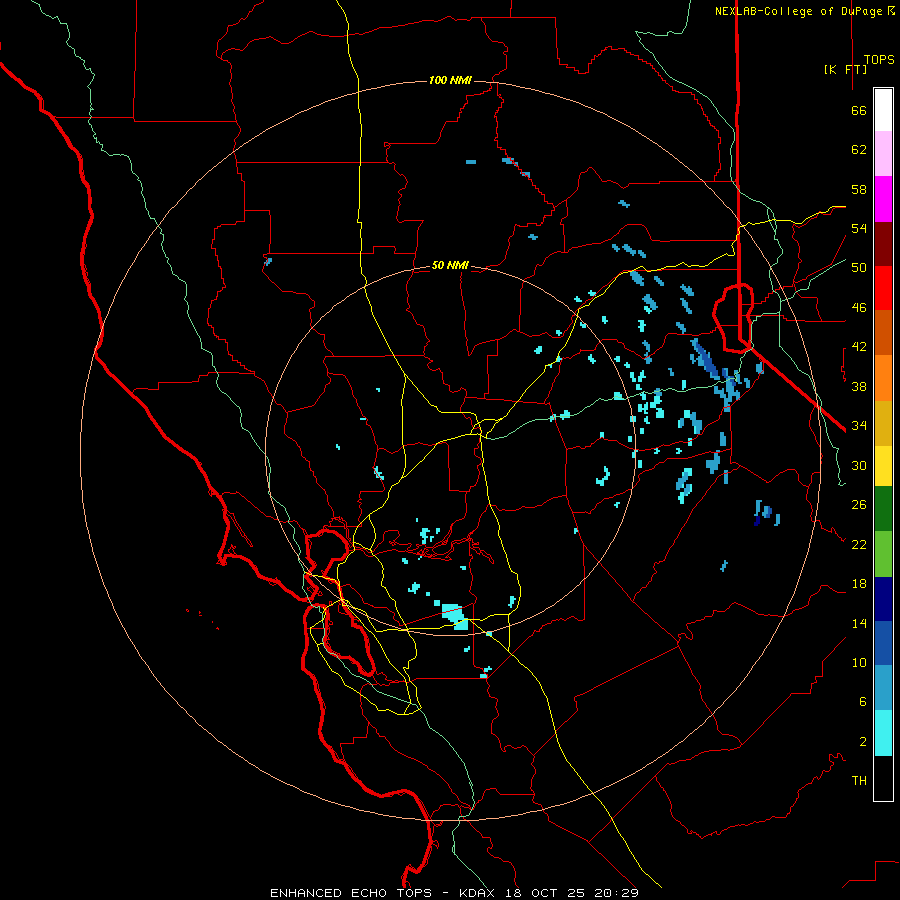Select the dark green 30 kft swatch

883,509
